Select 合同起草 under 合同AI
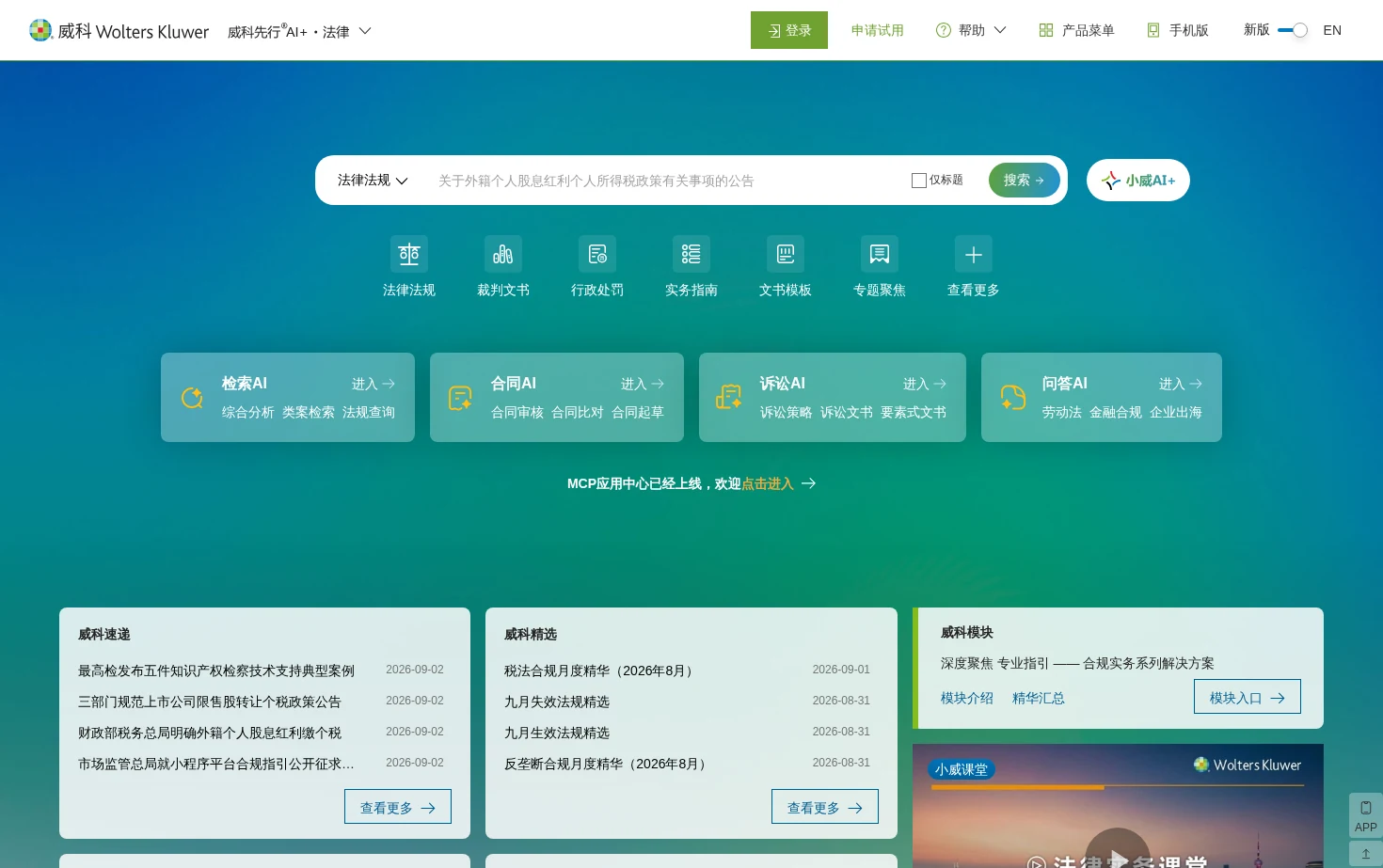The width and height of the screenshot is (1383, 868). [638, 412]
